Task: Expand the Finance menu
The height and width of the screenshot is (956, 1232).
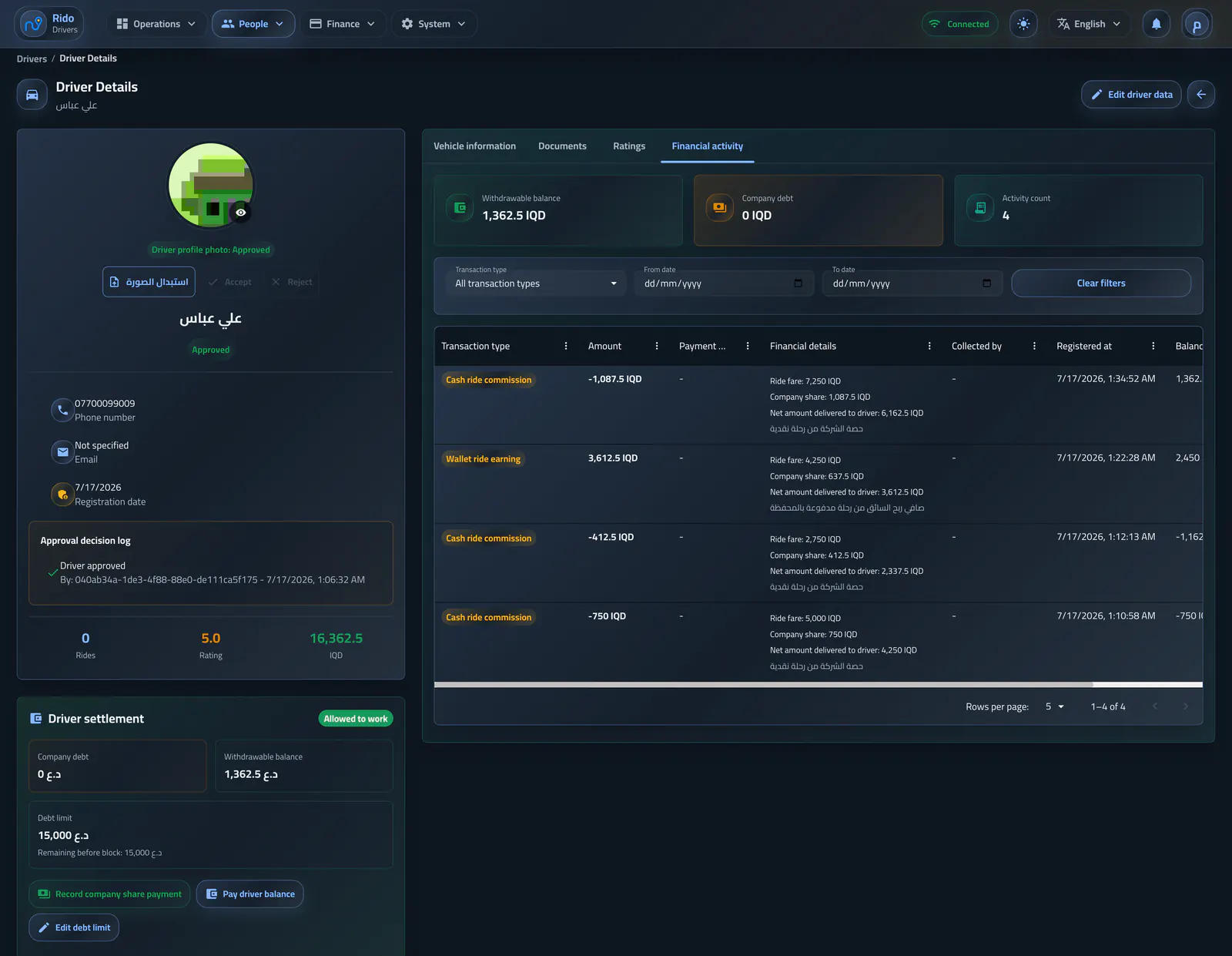Action: point(343,24)
